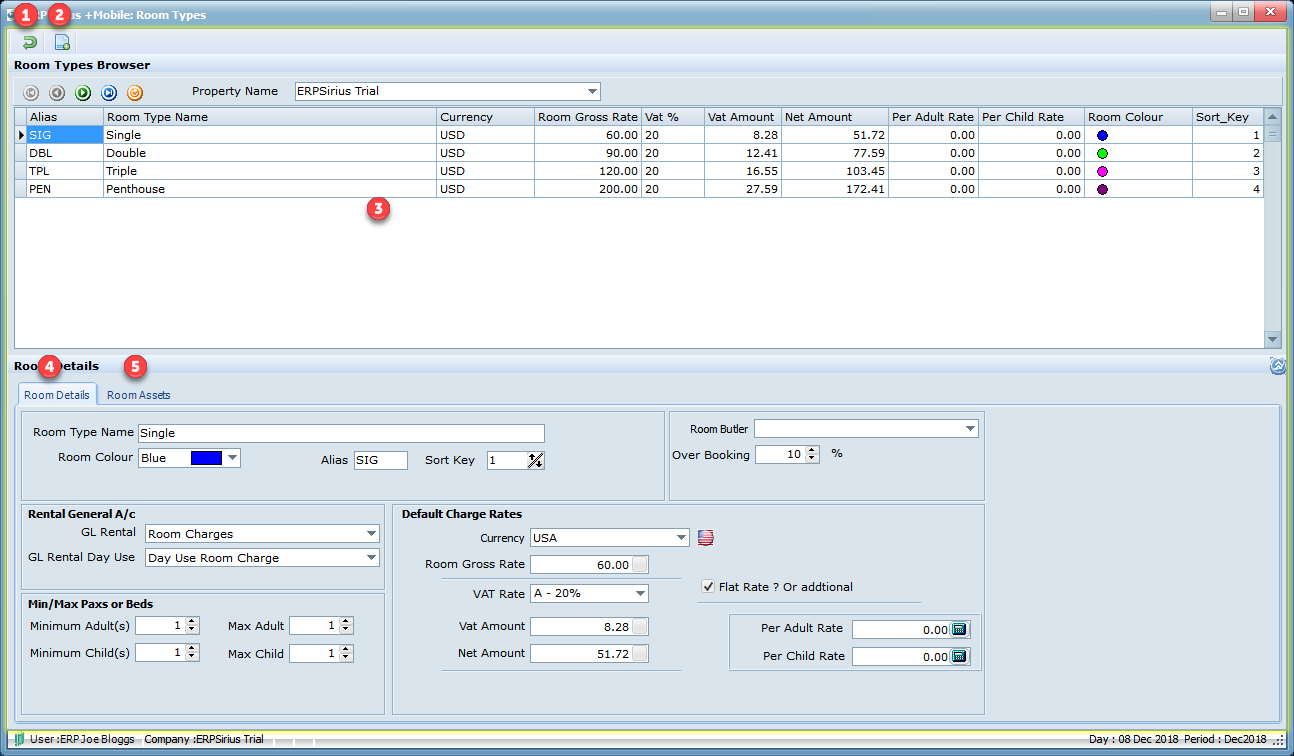This screenshot has width=1294, height=756.
Task: Click the purple colour dot in Penthouse row
Action: coord(1103,189)
